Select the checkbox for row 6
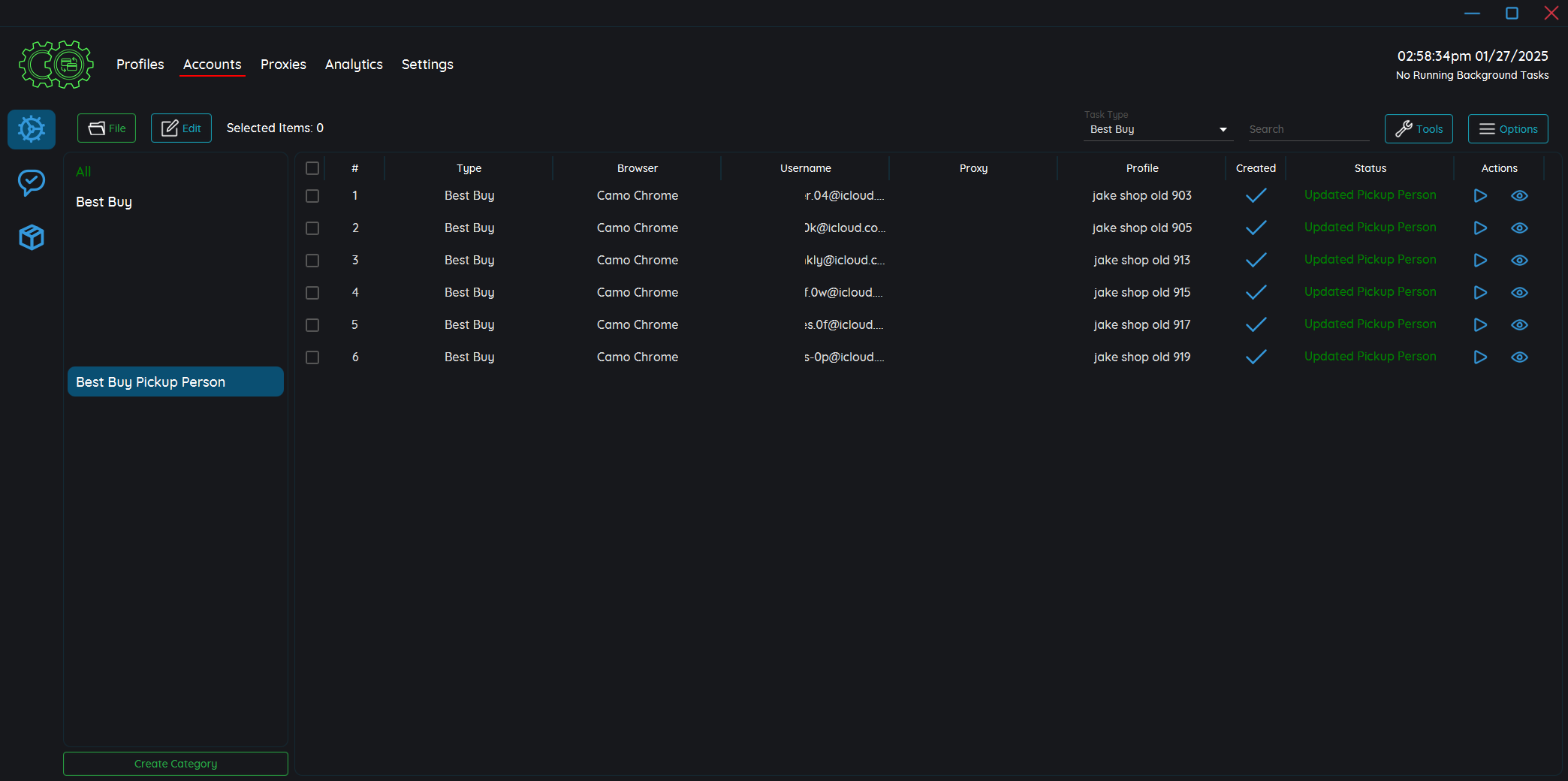The image size is (1568, 781). [312, 357]
